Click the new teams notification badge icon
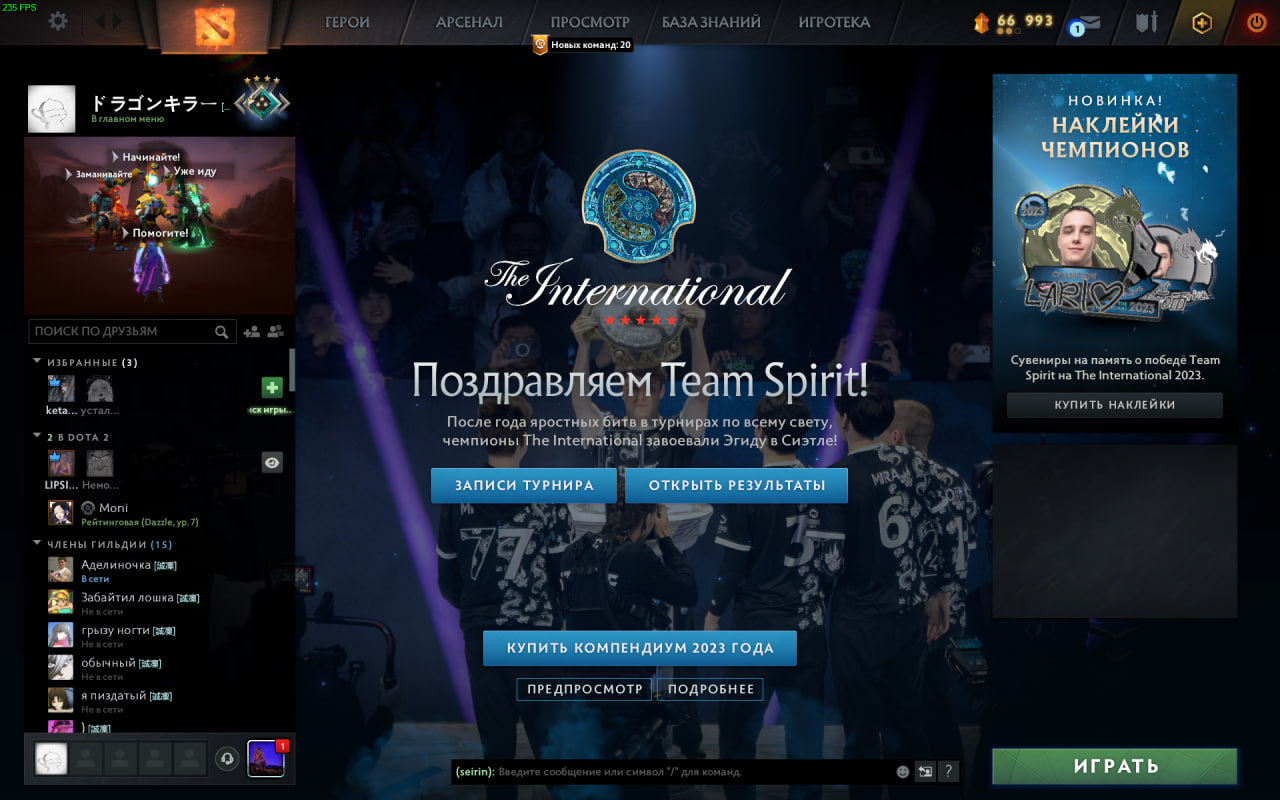The width and height of the screenshot is (1280, 800). click(x=540, y=44)
